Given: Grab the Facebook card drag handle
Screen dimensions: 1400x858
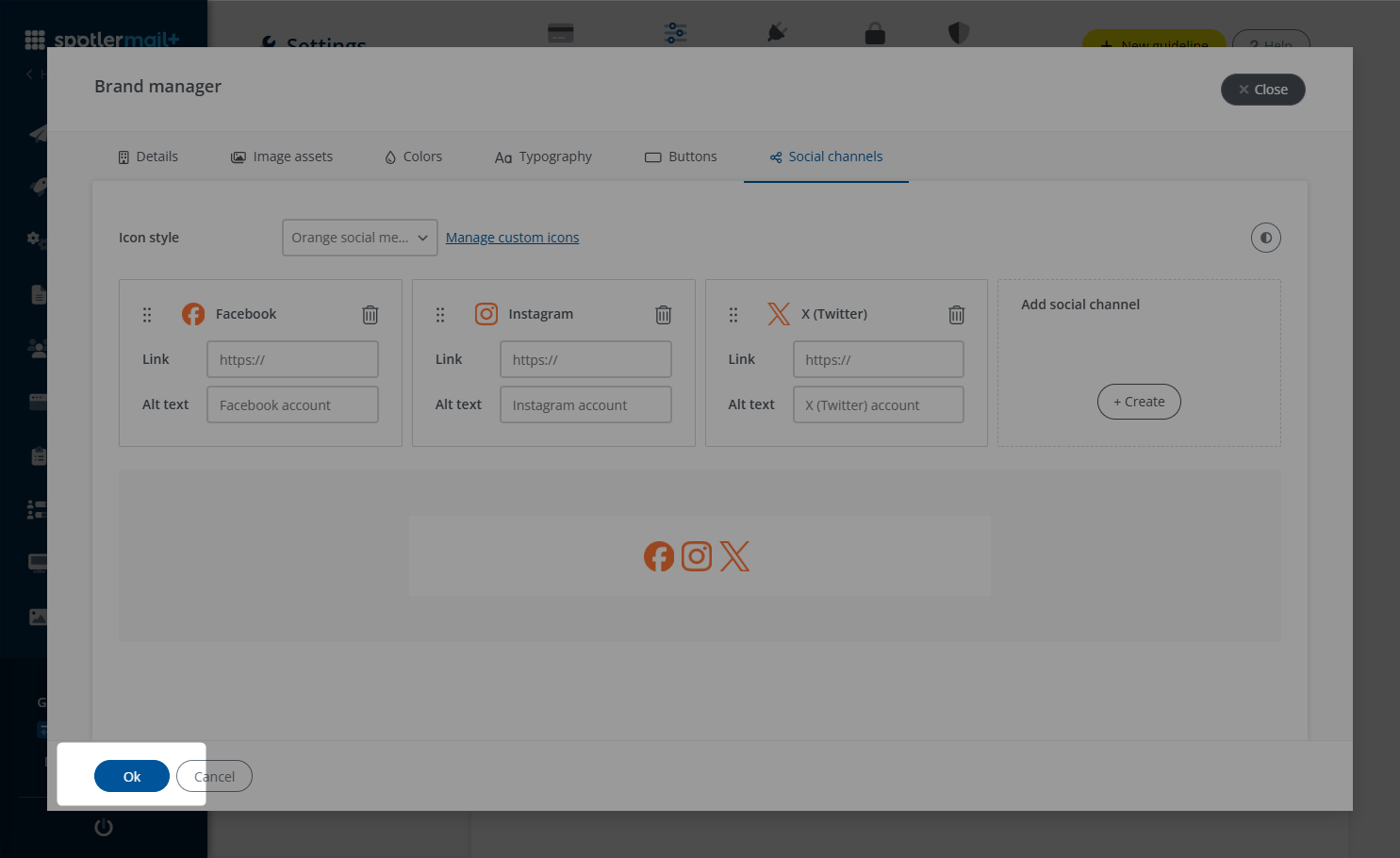Looking at the screenshot, I should tap(147, 315).
